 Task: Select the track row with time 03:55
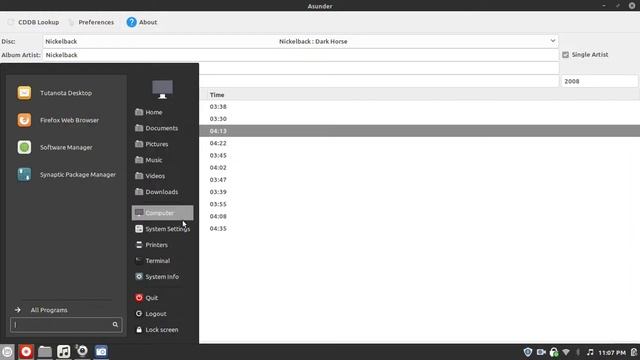[419, 204]
